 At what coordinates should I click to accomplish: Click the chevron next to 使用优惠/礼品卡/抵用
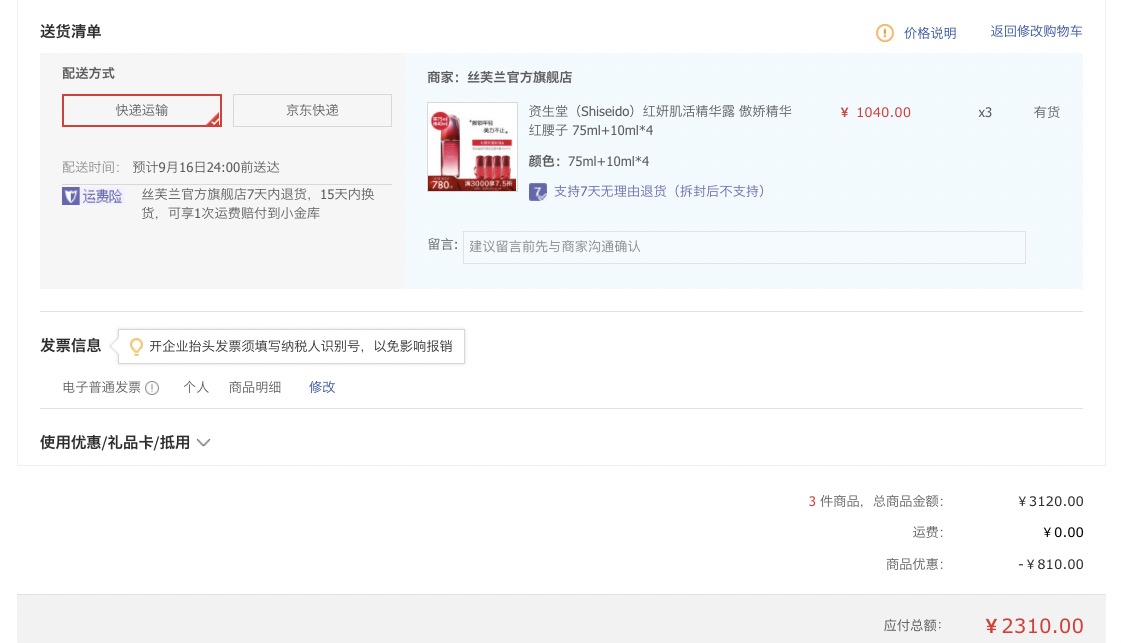[204, 443]
